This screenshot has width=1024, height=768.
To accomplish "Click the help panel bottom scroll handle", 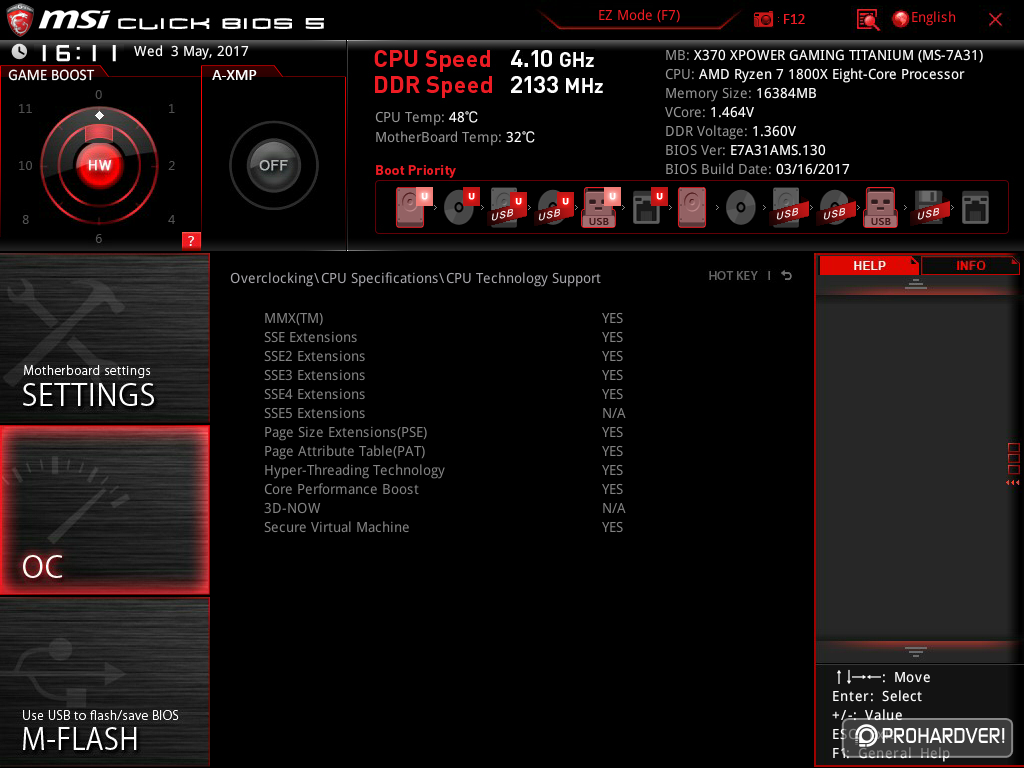I will [916, 652].
